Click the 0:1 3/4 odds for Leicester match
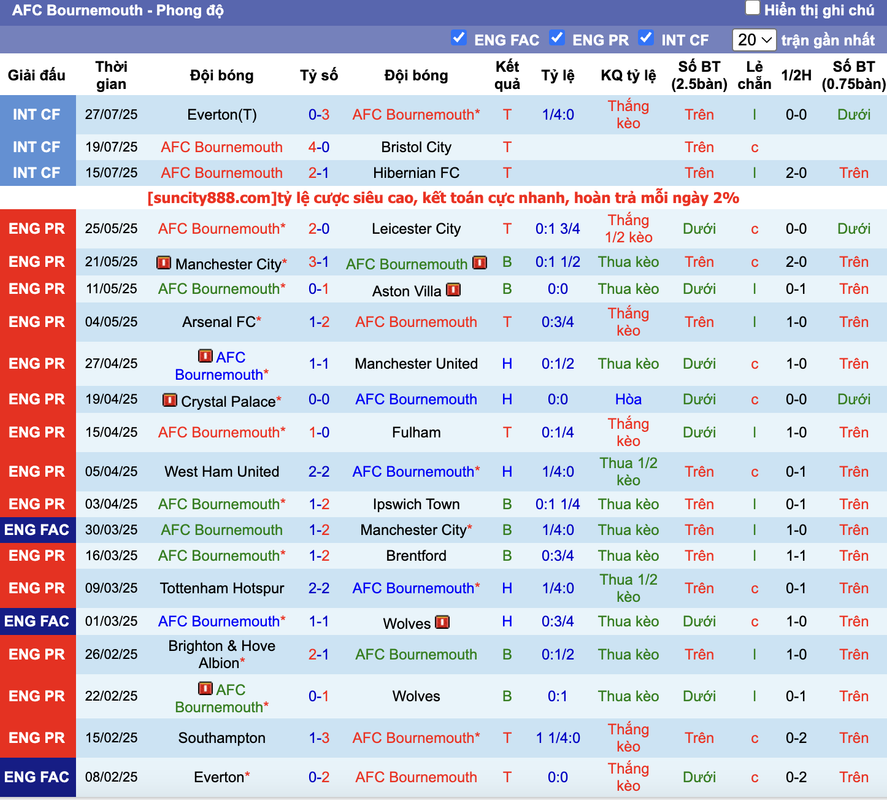This screenshot has width=887, height=800. (x=558, y=229)
